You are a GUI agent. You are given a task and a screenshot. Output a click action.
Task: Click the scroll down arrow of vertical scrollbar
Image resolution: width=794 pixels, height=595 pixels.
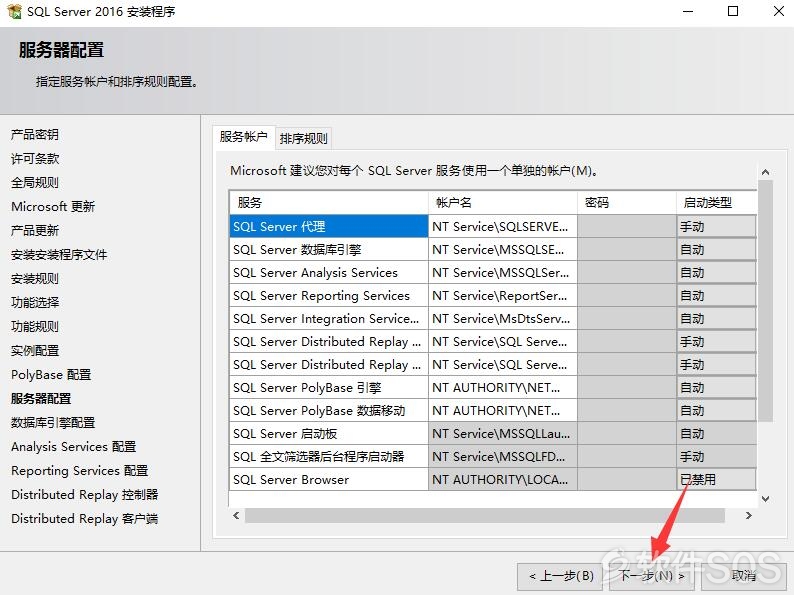766,499
